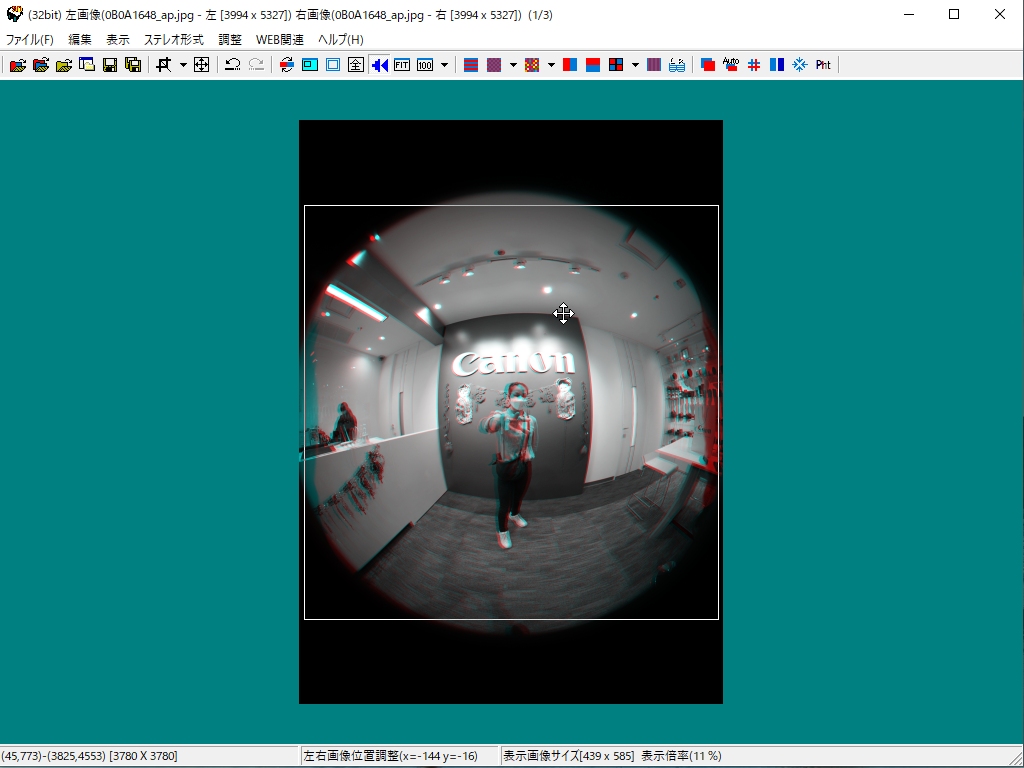Click the Canon anaglyph photo preview

click(511, 411)
